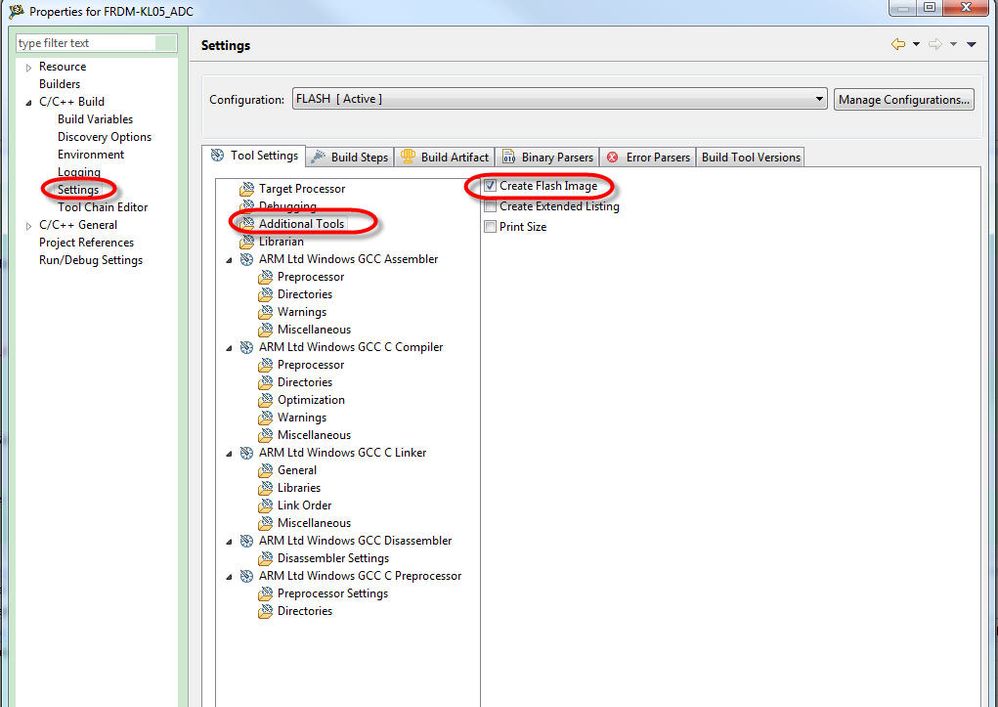The image size is (998, 707).
Task: Select Tool Chain Editor in the tree
Action: click(x=102, y=207)
